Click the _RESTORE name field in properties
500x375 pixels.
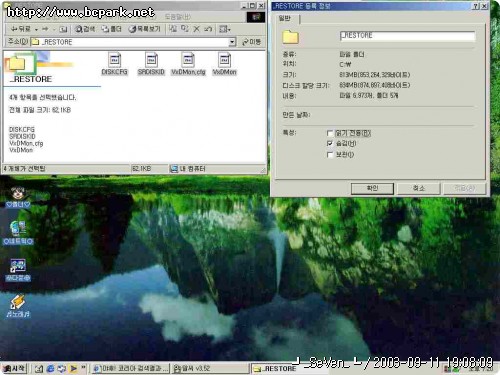tap(407, 36)
